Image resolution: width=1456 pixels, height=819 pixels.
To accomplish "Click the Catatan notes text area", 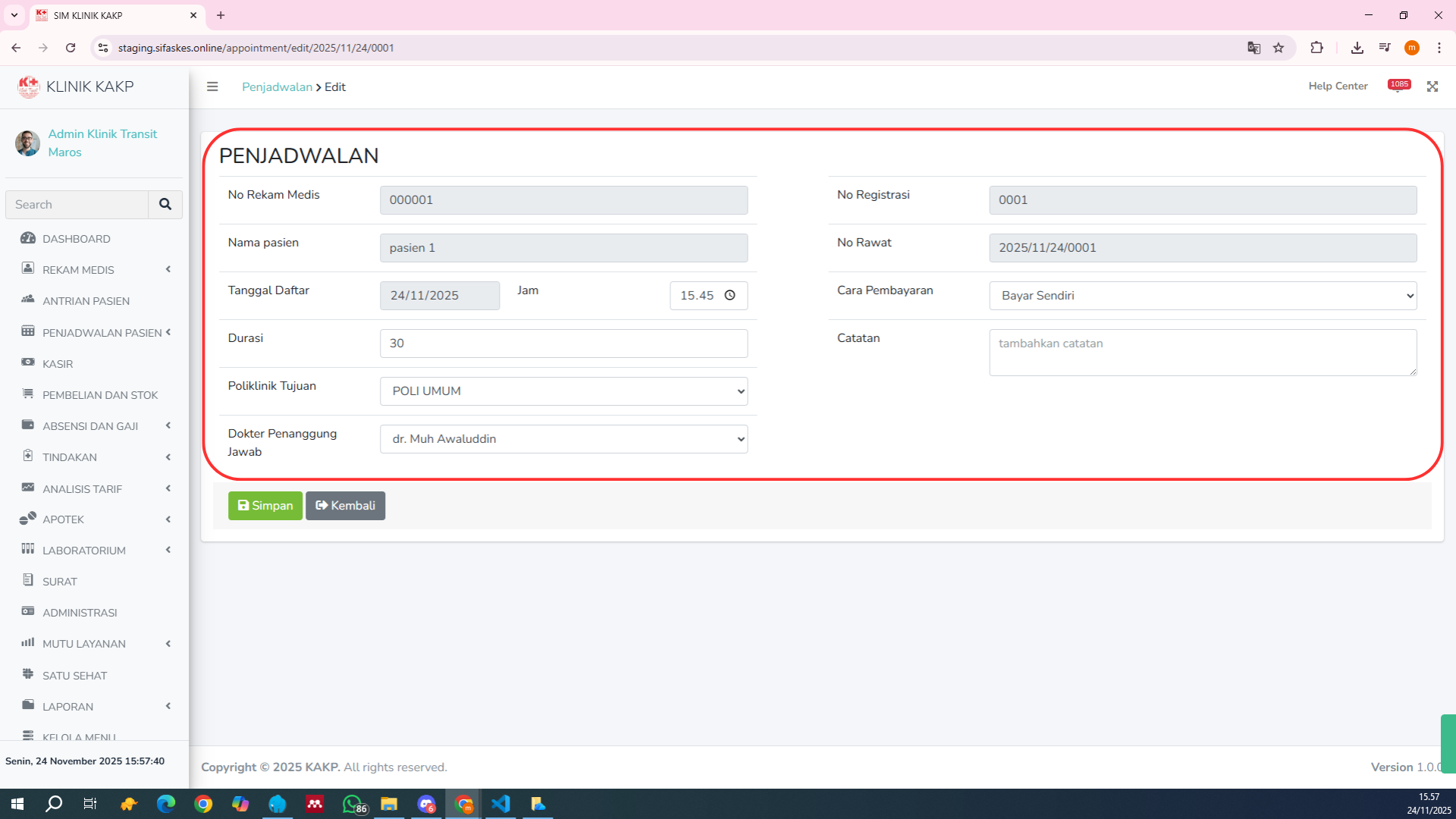I will 1202,353.
